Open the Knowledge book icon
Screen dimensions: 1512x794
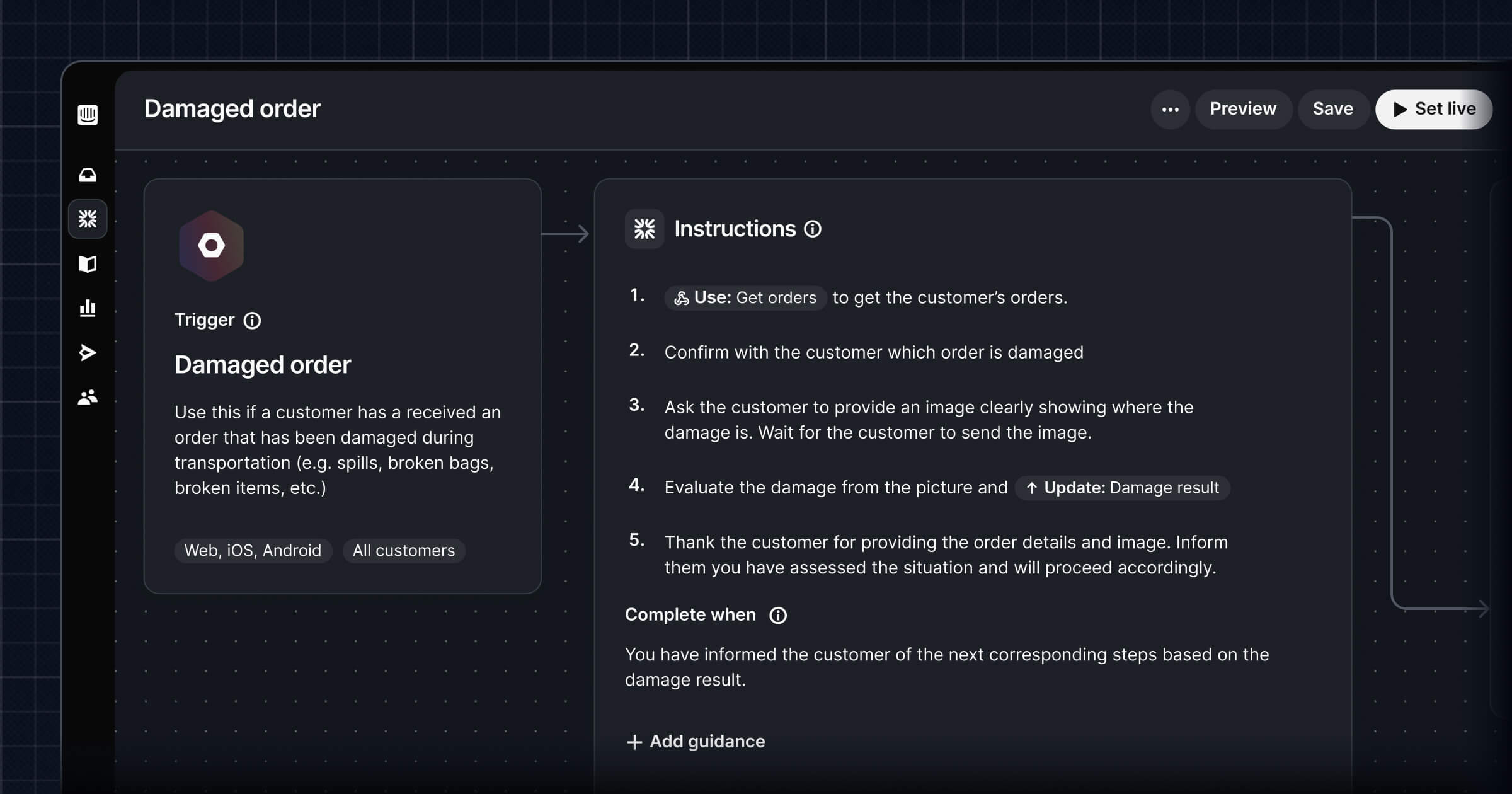[88, 264]
